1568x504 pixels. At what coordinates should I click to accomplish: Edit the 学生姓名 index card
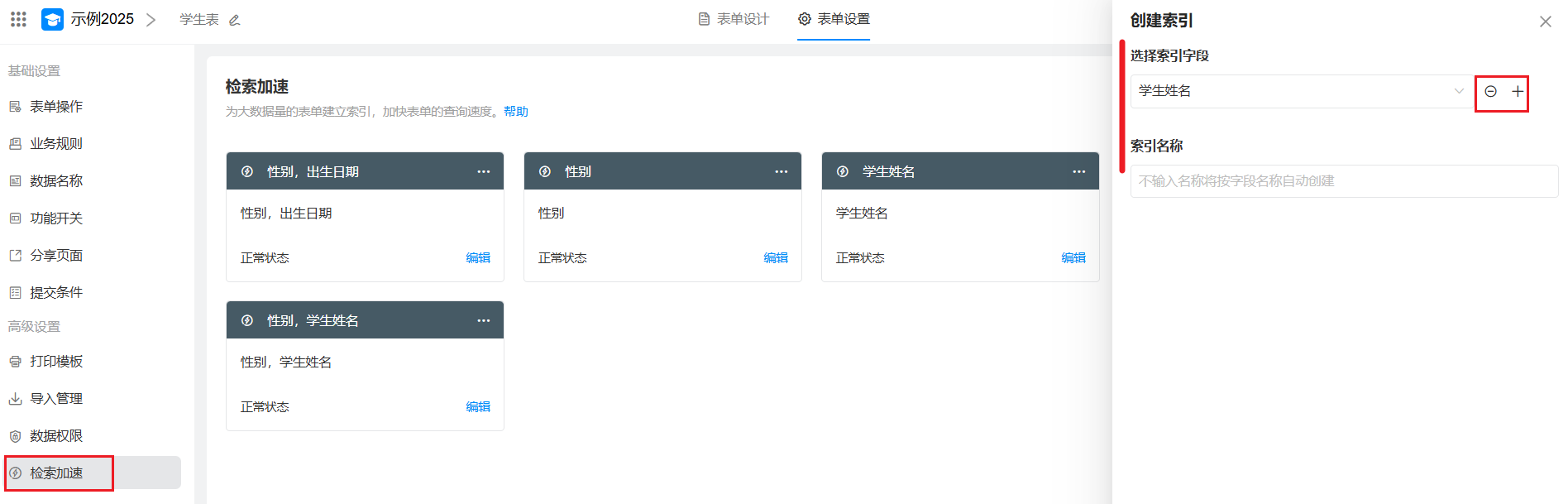pyautogui.click(x=1073, y=258)
